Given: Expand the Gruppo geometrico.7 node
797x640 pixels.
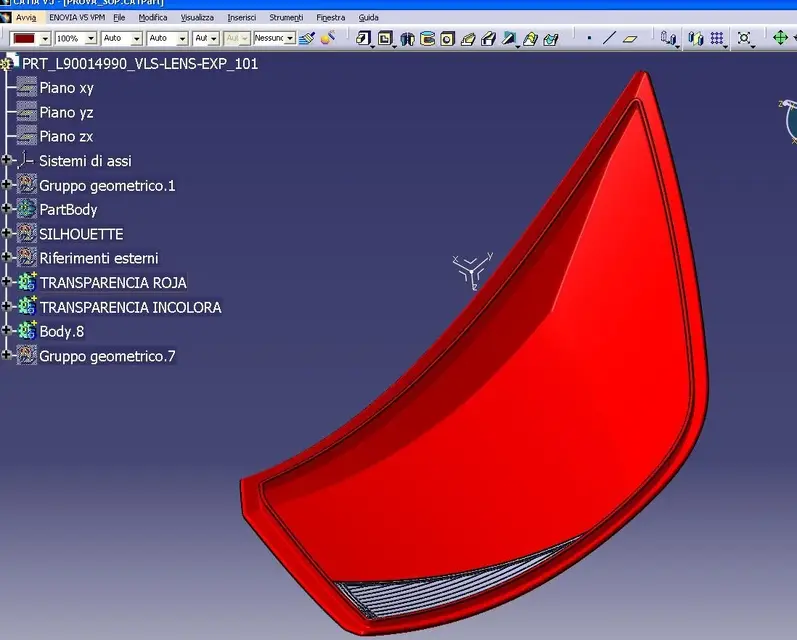Looking at the screenshot, I should coord(6,355).
